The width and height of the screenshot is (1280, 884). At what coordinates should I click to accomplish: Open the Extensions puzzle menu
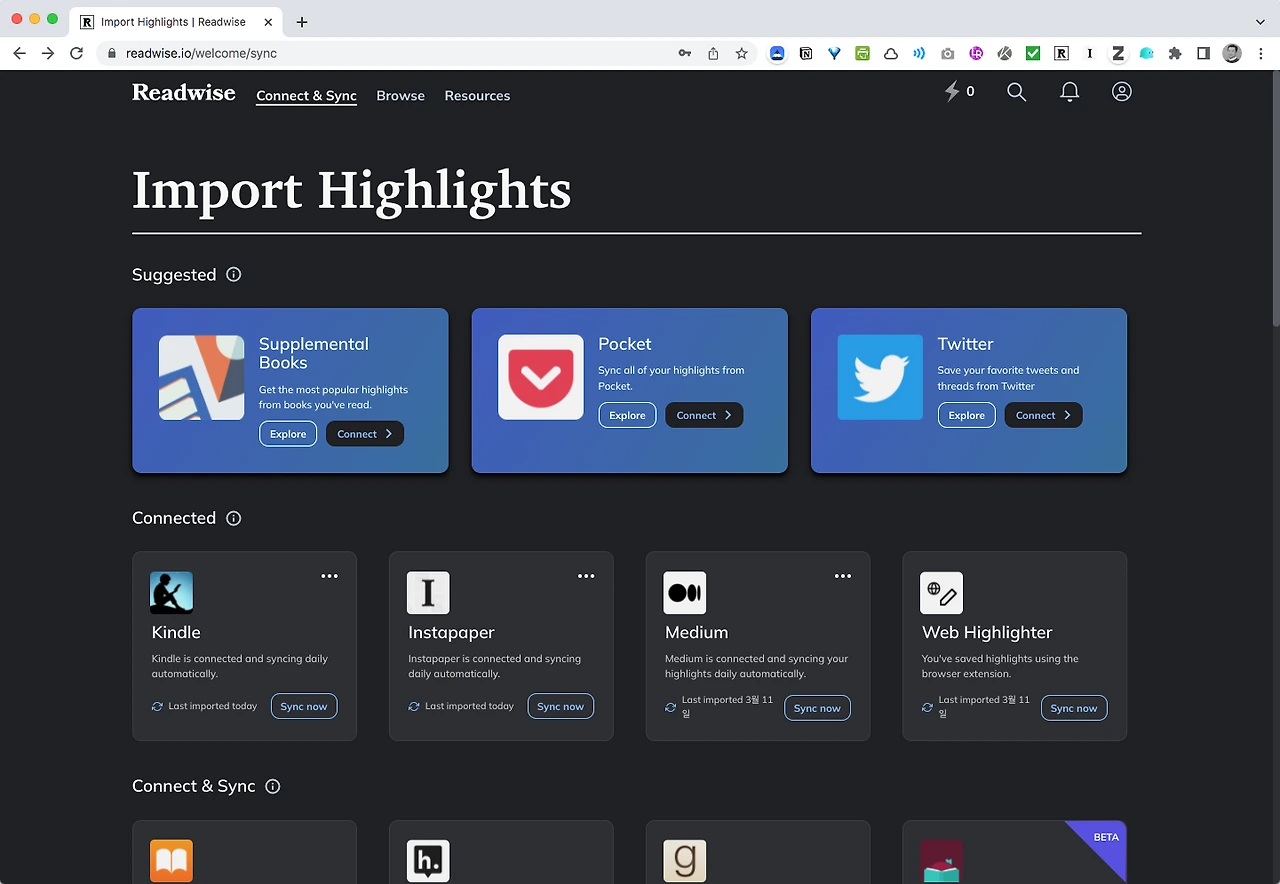point(1175,53)
